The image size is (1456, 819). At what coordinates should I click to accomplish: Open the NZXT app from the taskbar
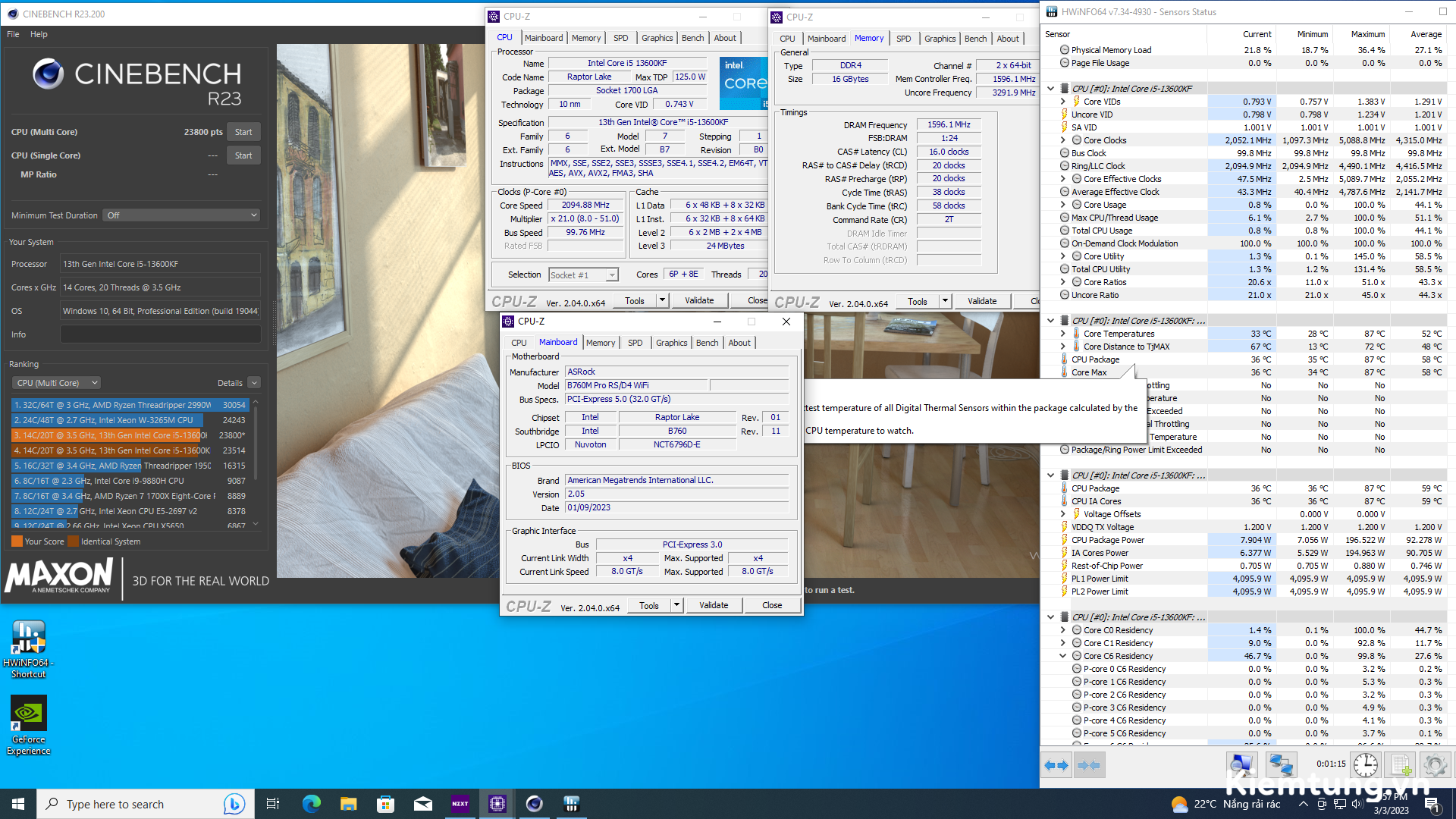460,804
